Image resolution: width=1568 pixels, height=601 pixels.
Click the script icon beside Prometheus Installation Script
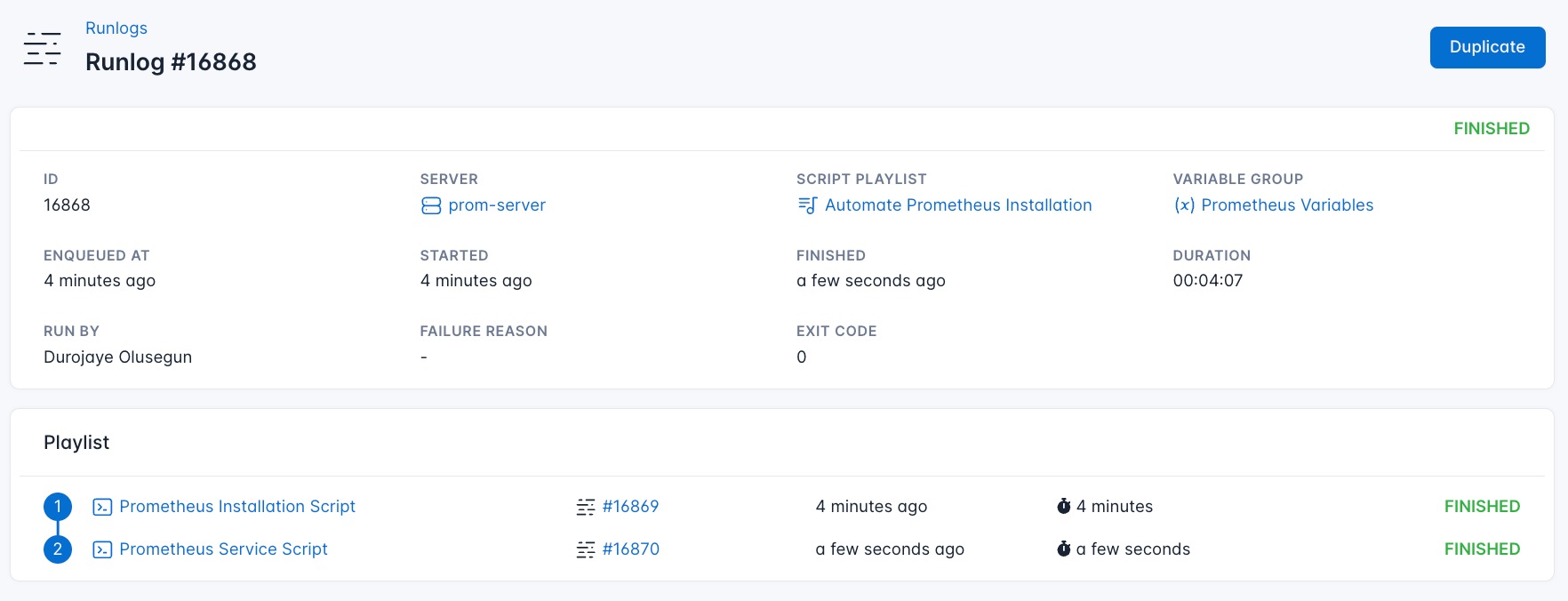pyautogui.click(x=102, y=507)
